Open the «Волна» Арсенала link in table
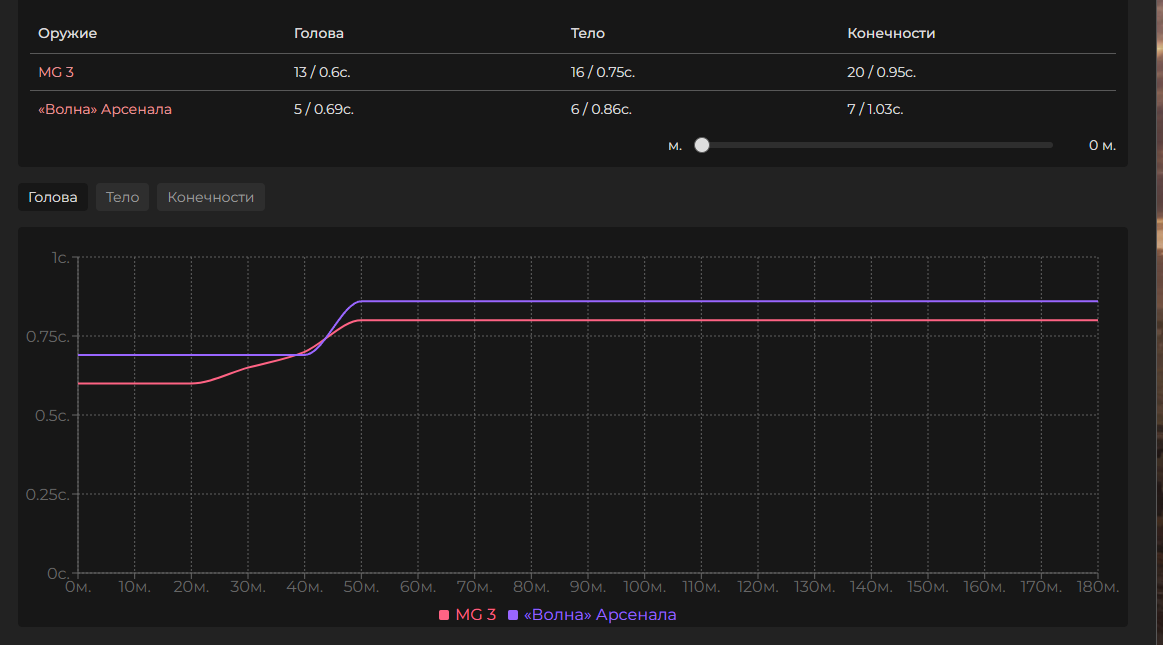This screenshot has height=645, width=1163. click(x=105, y=109)
